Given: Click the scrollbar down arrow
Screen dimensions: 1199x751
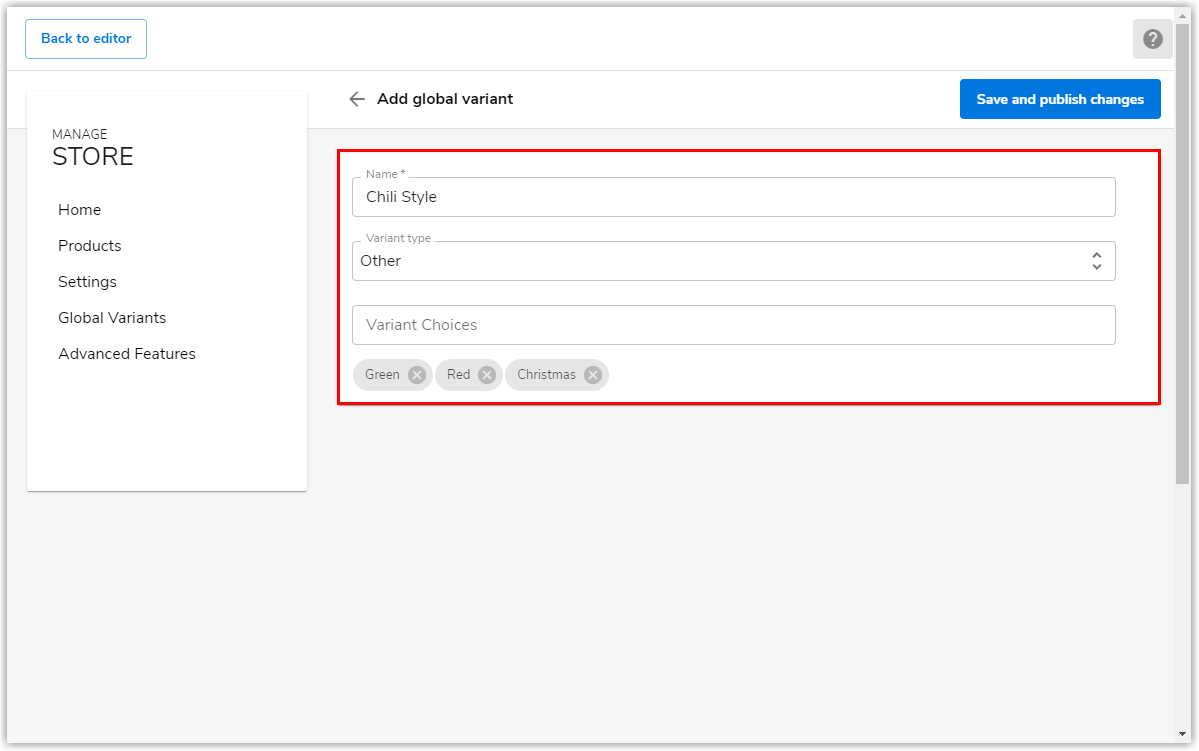Looking at the screenshot, I should (1182, 734).
